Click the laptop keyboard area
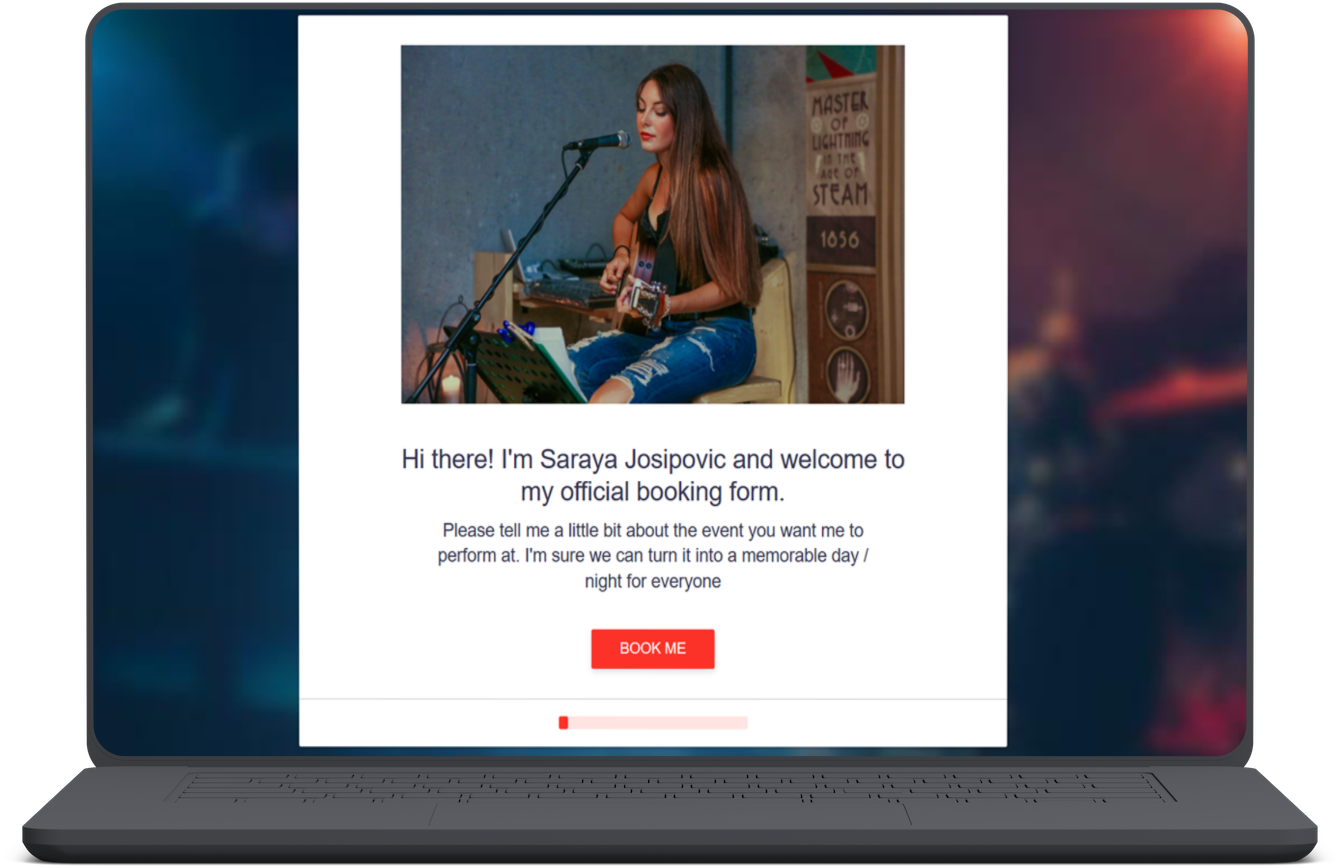The image size is (1340, 867). (x=669, y=786)
